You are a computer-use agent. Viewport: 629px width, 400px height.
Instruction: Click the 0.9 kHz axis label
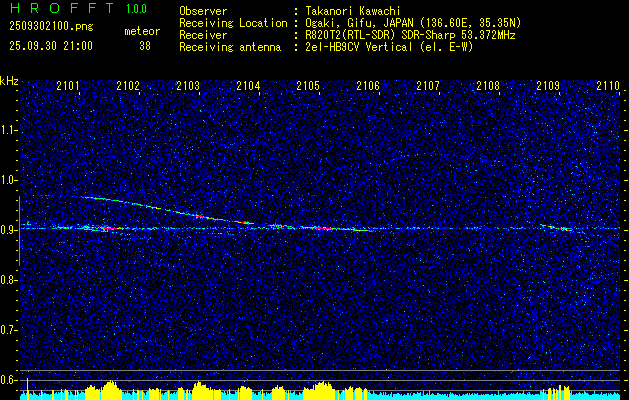(9, 229)
